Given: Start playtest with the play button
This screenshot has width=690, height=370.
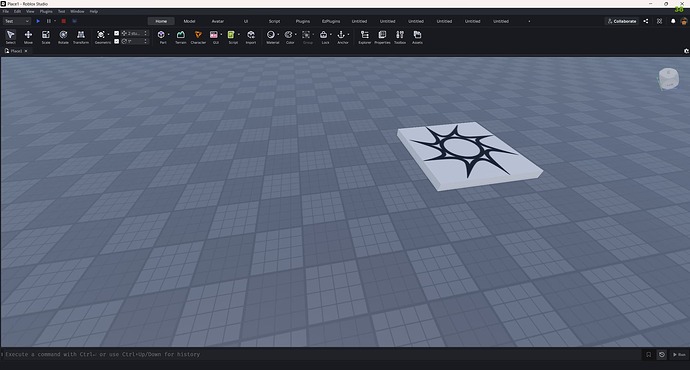Looking at the screenshot, I should (x=38, y=21).
